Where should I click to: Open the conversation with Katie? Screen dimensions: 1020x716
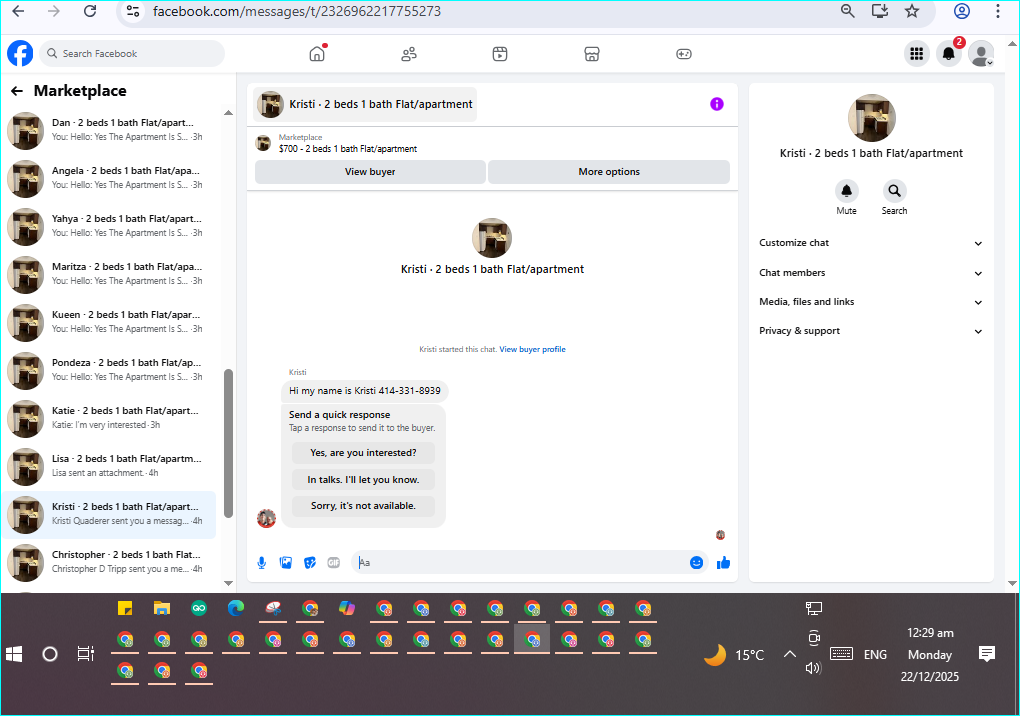[109, 418]
